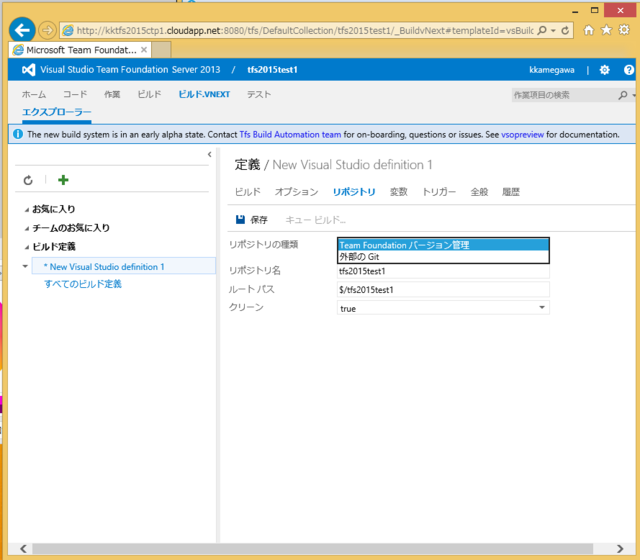
Task: Switch to the 履歴 tab
Action: 511,192
